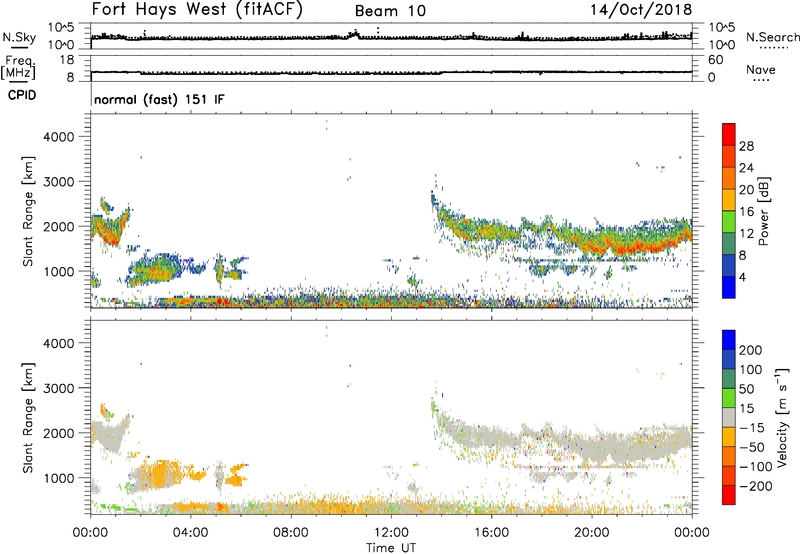Click the 'Nave' legend label
The image size is (800, 554).
pyautogui.click(x=761, y=69)
